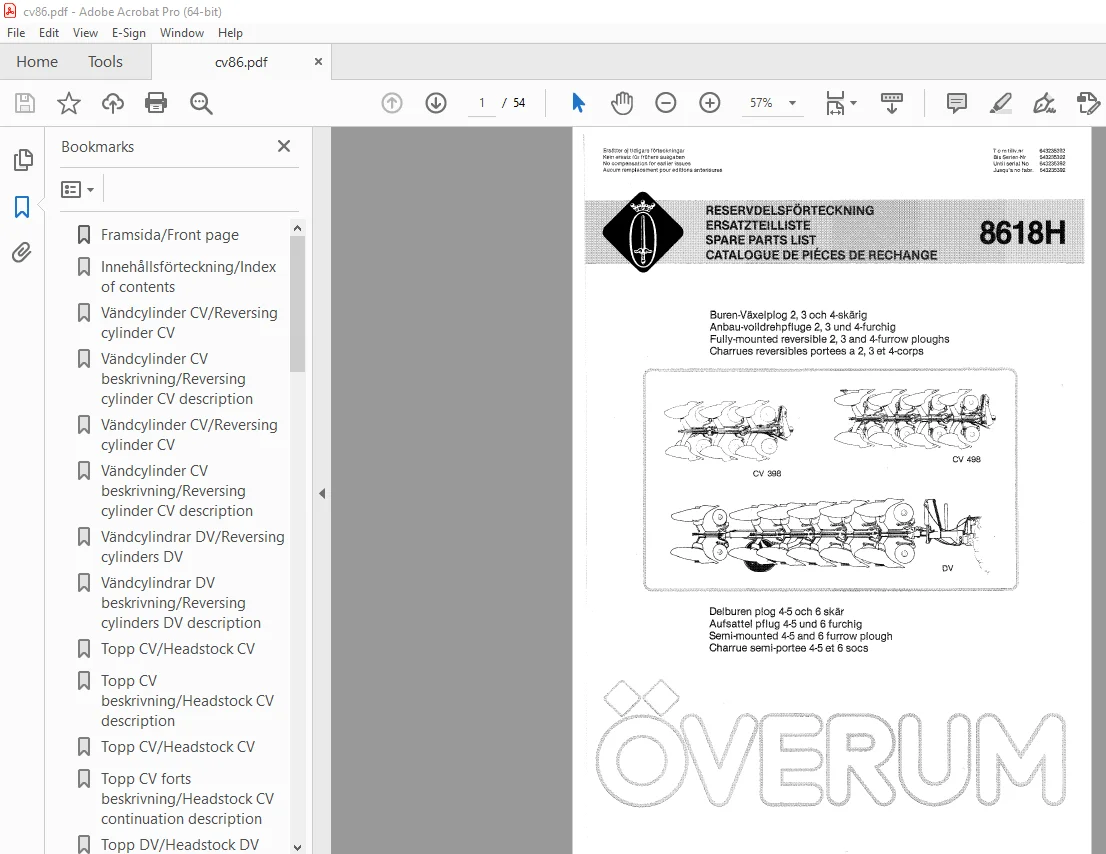Click the 8618H catalogue number

tap(1022, 233)
